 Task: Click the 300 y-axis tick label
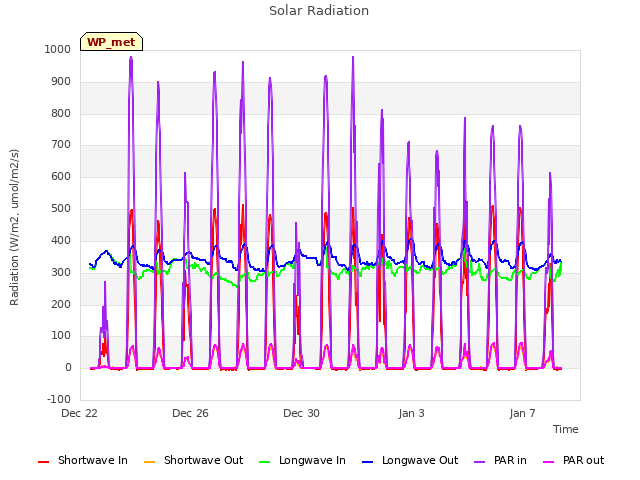(61, 272)
